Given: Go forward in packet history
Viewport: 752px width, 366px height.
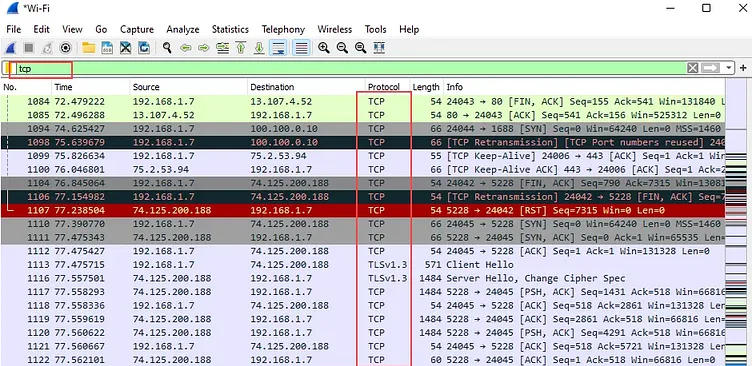Looking at the screenshot, I should [204, 48].
